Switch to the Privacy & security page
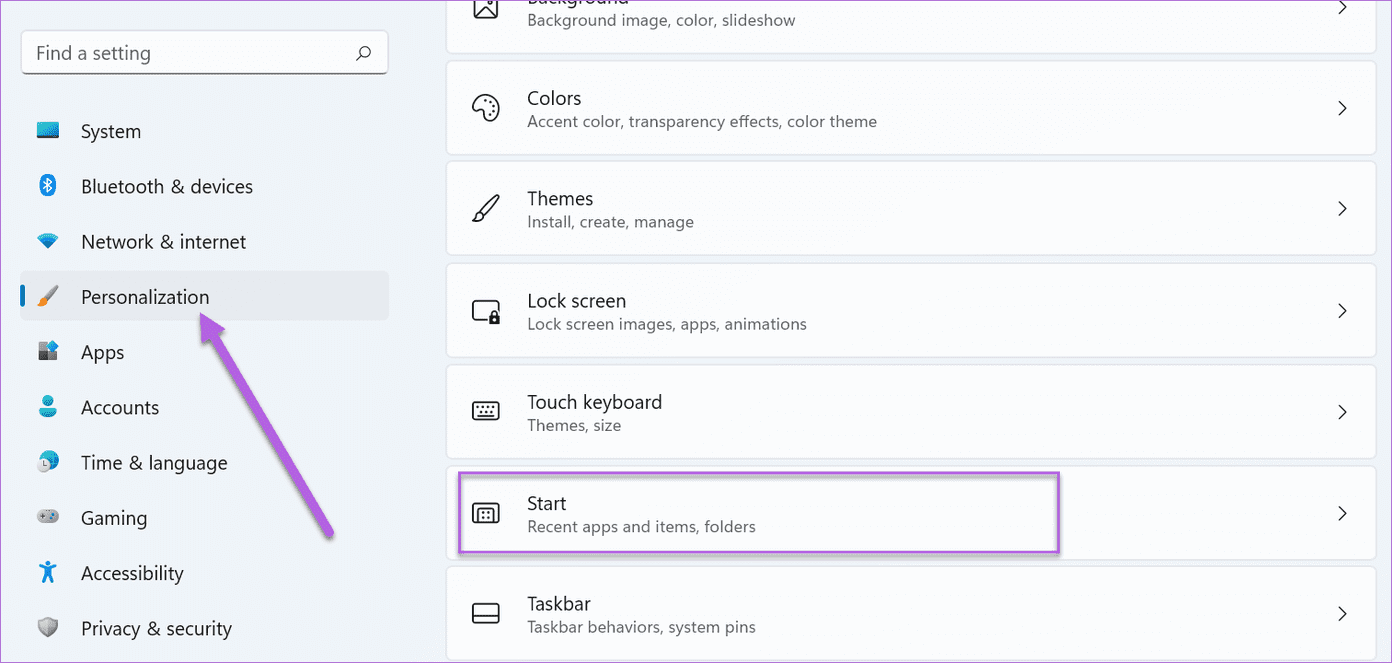Screen dimensions: 1392x663 tap(156, 628)
